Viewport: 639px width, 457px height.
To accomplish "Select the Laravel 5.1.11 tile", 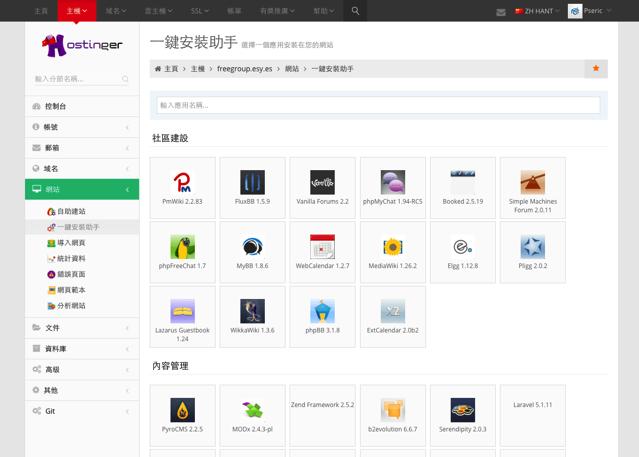I will (x=533, y=415).
